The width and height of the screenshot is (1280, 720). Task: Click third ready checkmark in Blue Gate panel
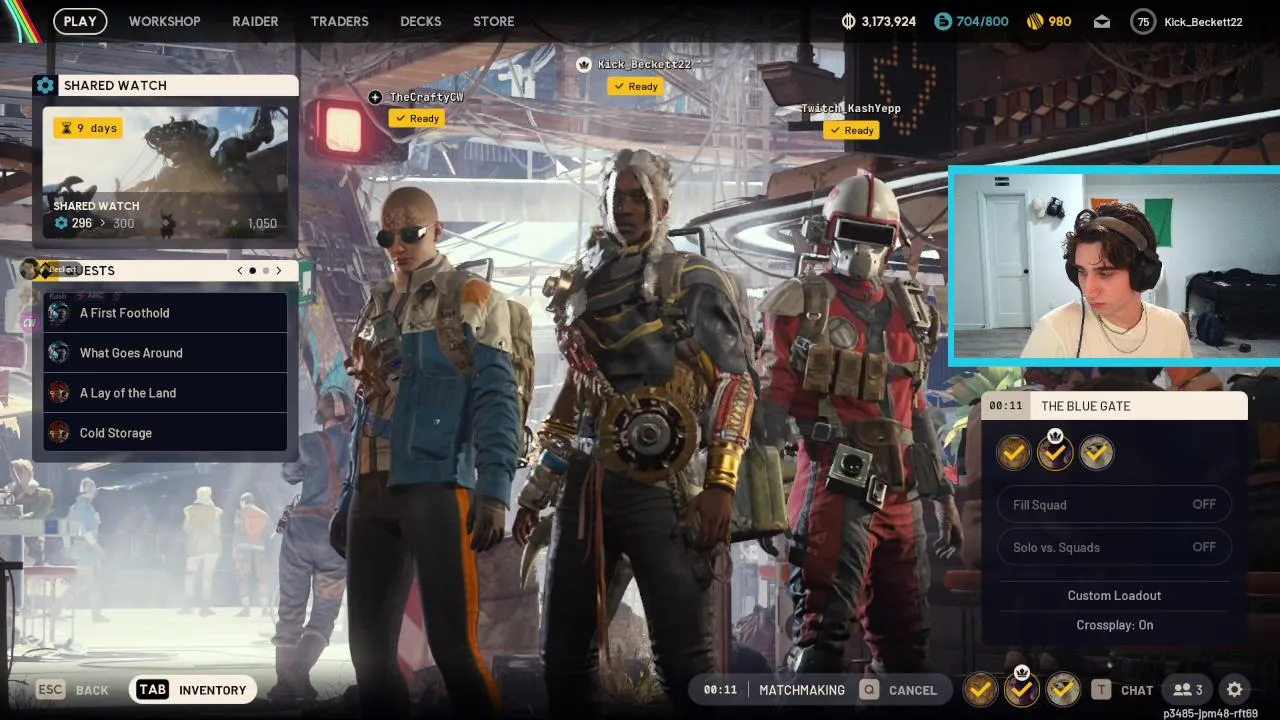click(1096, 453)
